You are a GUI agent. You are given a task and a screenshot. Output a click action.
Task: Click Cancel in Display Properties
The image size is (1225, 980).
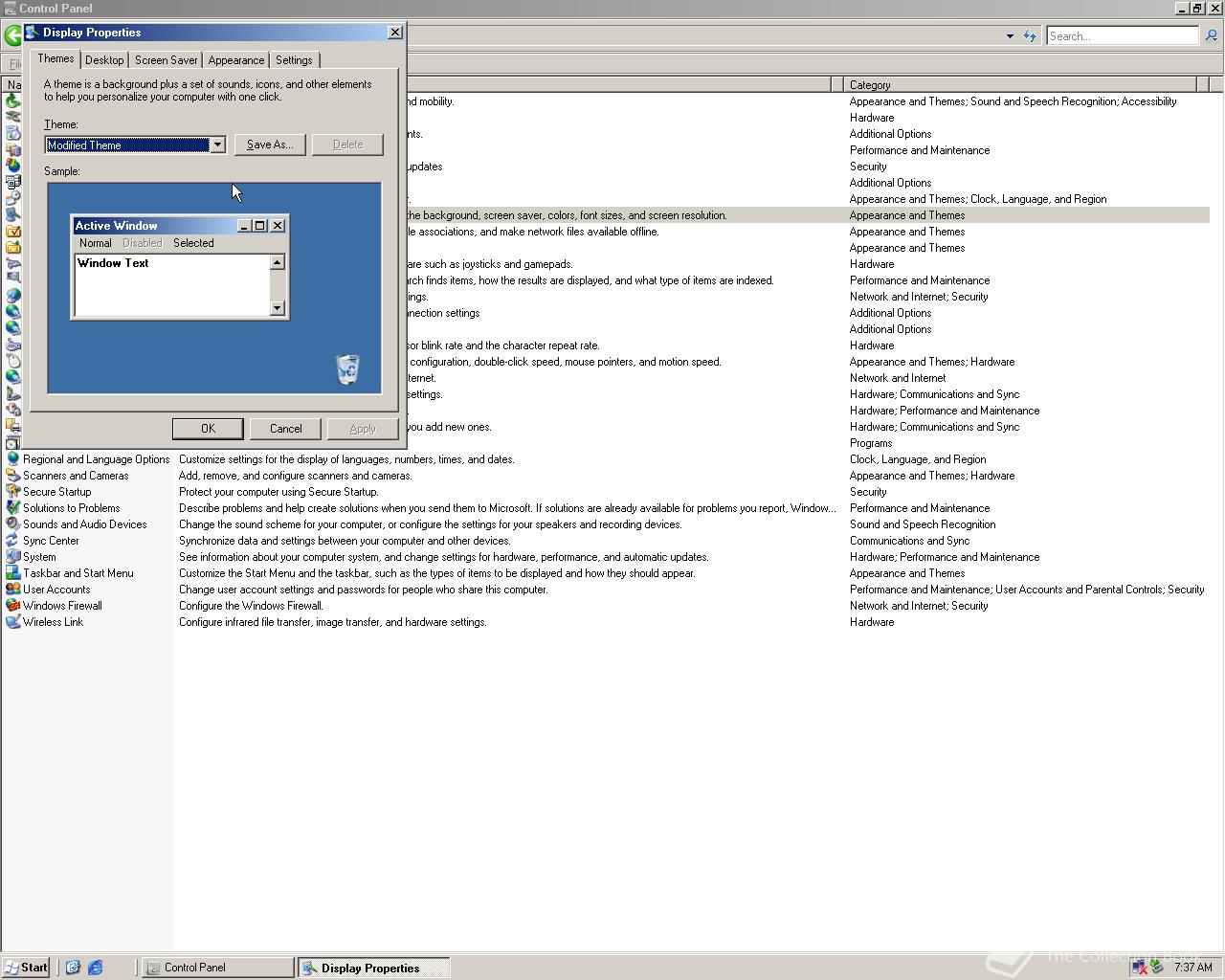click(x=285, y=429)
